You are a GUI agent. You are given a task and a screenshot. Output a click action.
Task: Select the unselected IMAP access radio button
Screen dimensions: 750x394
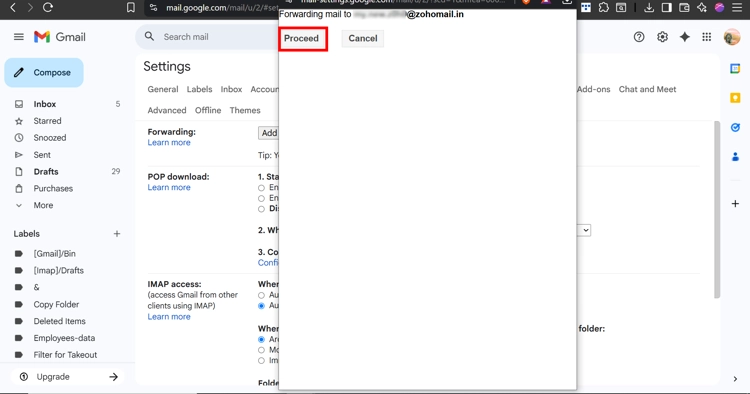coord(261,295)
